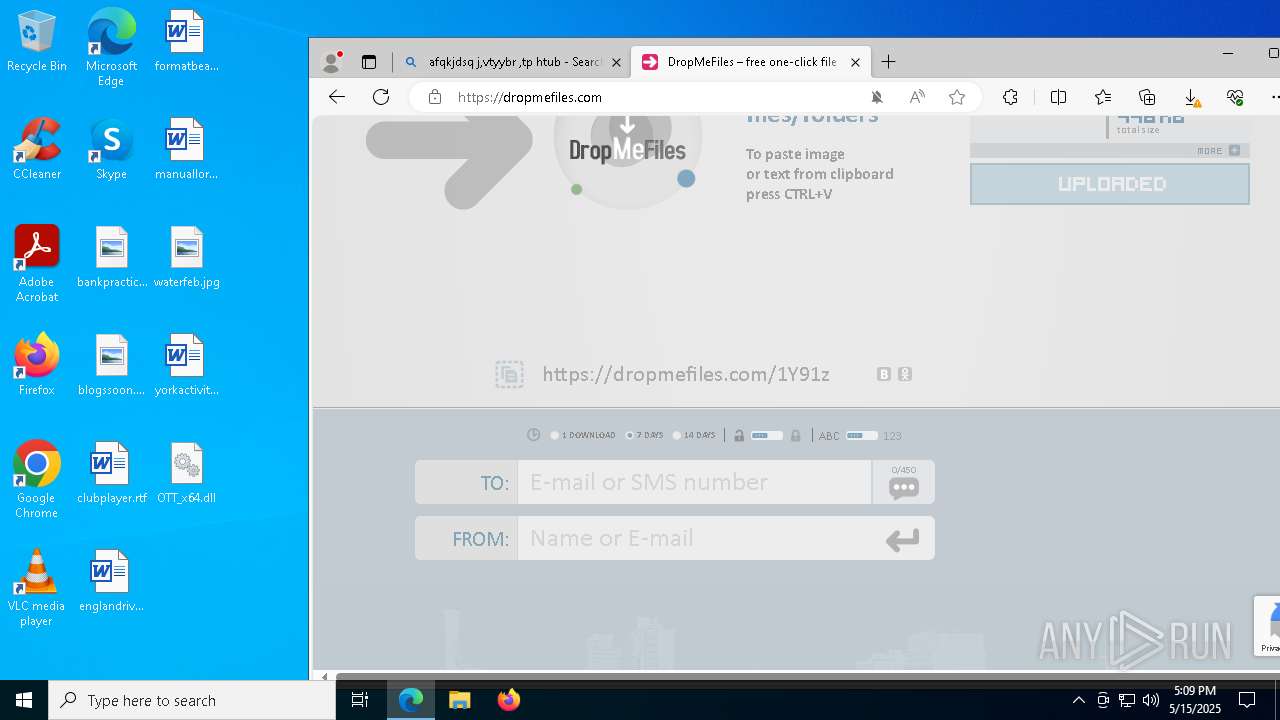The height and width of the screenshot is (720, 1280).
Task: Open Edge tab actions menu icon
Action: [369, 62]
